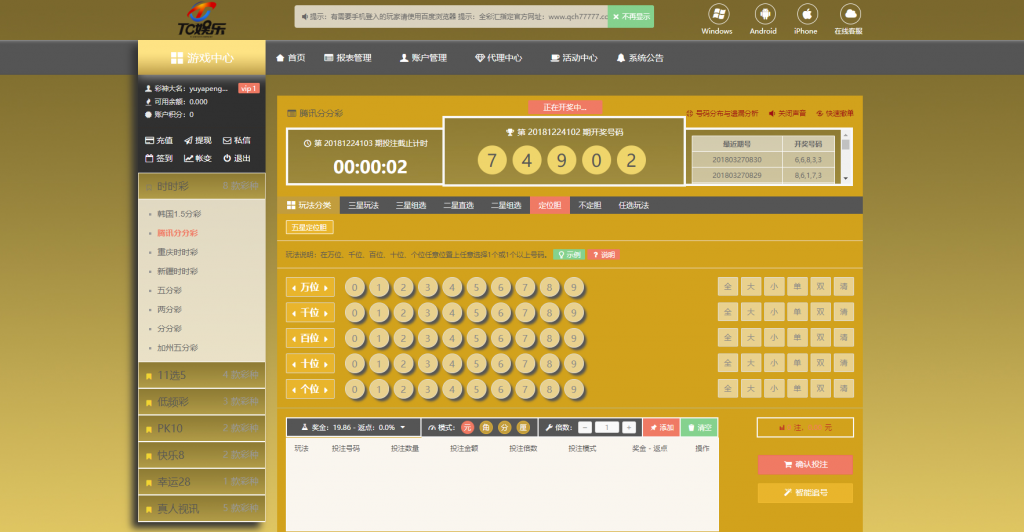
Task: Open the Android download icon
Action: click(763, 14)
